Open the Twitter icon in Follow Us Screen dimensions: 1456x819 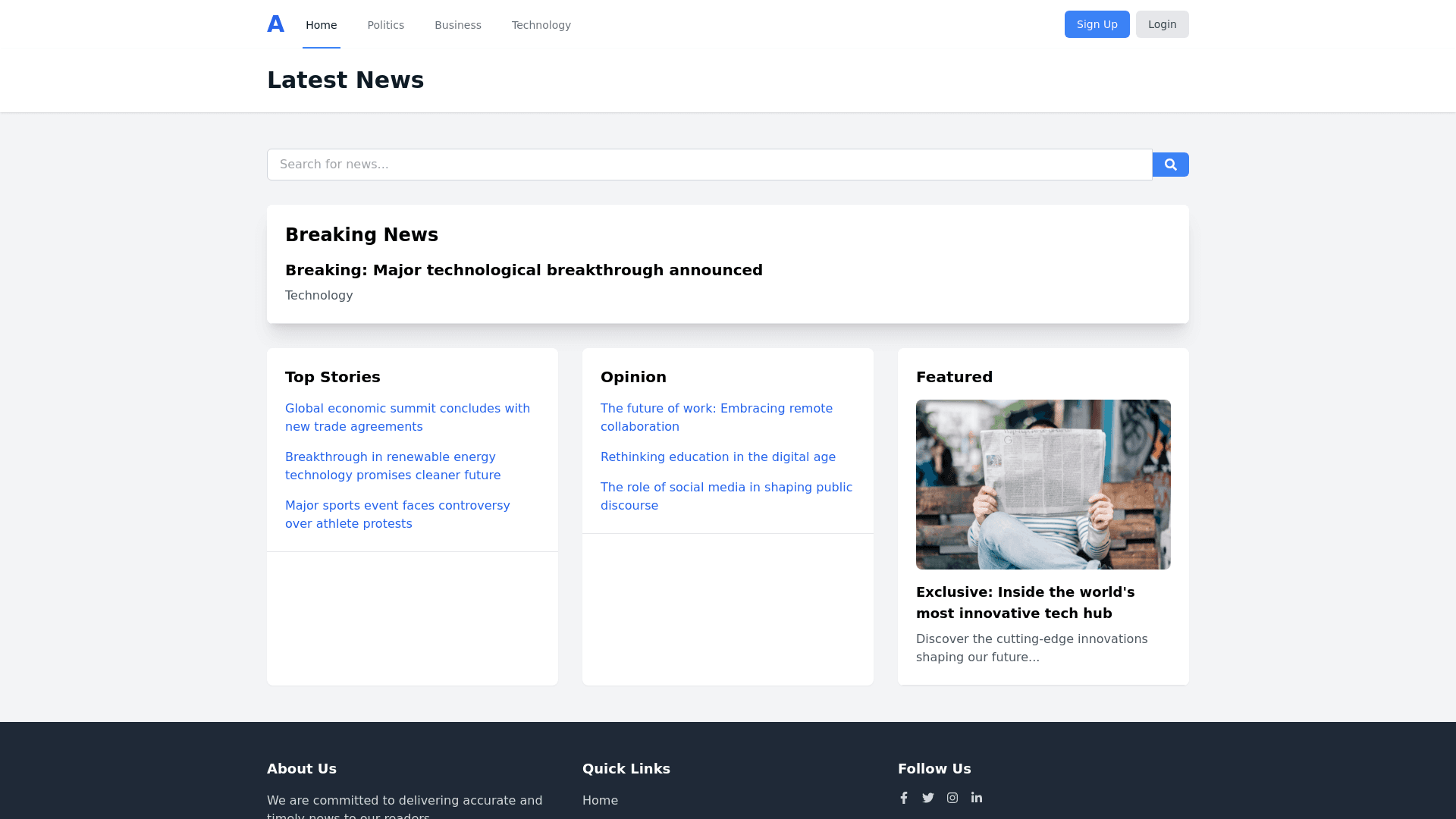click(x=928, y=798)
